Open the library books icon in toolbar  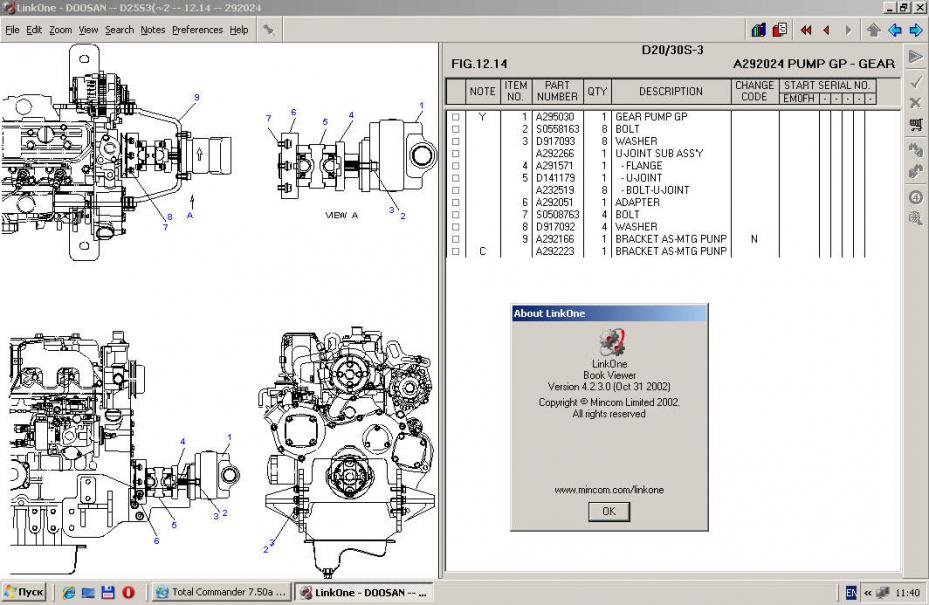click(x=758, y=30)
